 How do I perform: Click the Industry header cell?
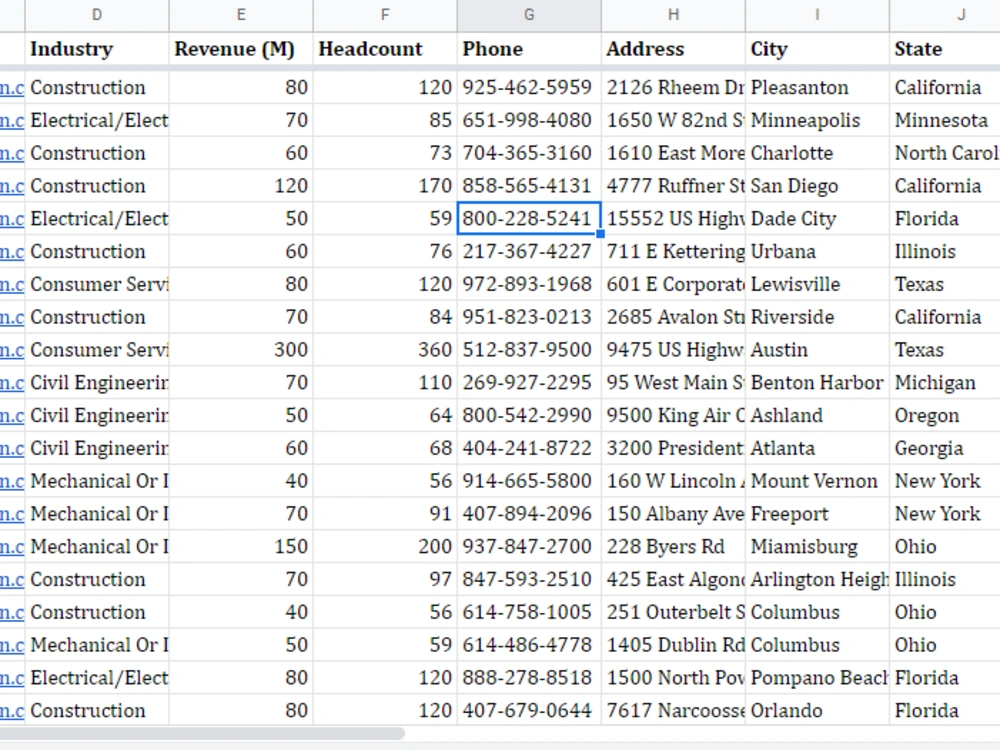97,48
